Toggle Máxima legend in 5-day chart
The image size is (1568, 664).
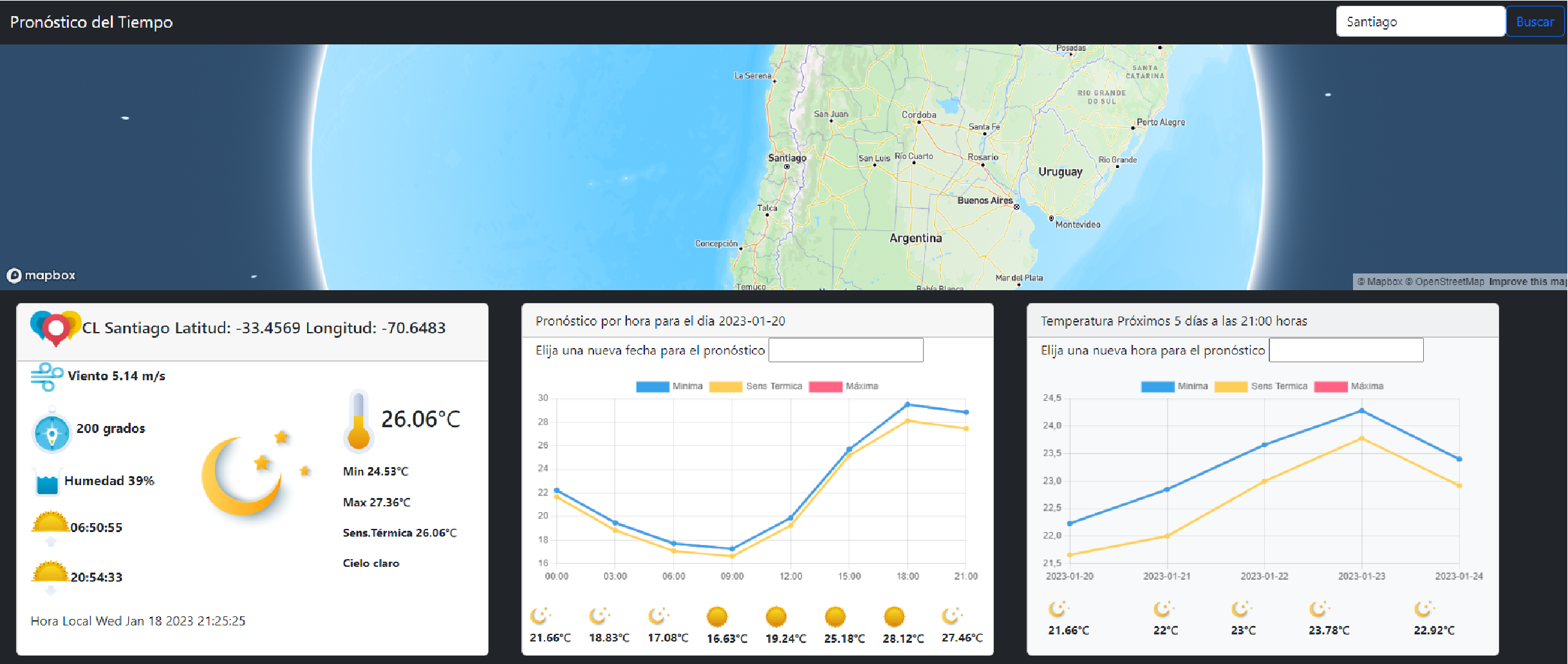tap(1349, 387)
